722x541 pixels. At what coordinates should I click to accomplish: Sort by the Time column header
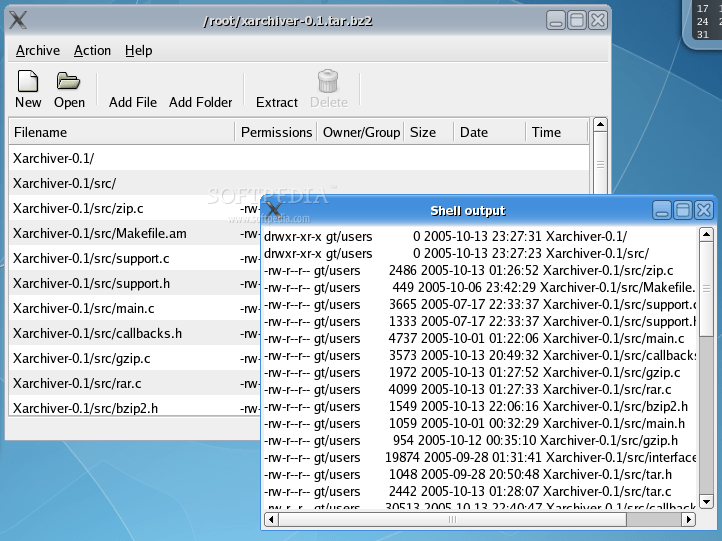pos(557,132)
